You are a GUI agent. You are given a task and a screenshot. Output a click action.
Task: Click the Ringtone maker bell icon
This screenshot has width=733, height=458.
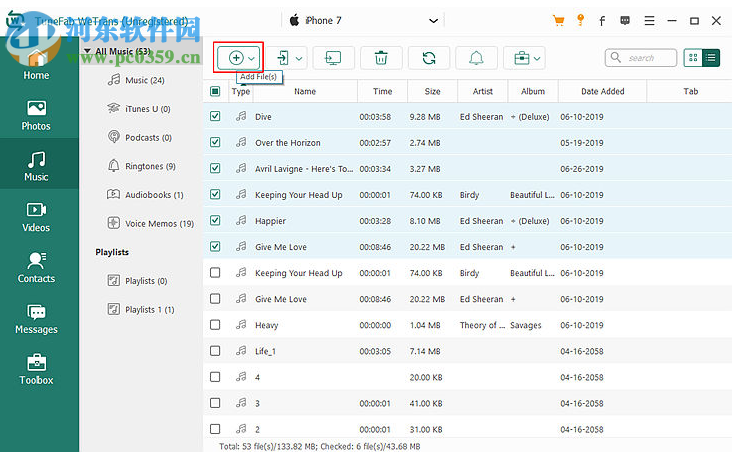[x=476, y=58]
